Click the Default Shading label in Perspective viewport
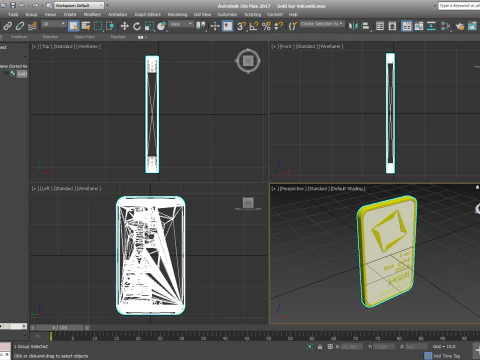Image resolution: width=480 pixels, height=360 pixels. coord(347,188)
